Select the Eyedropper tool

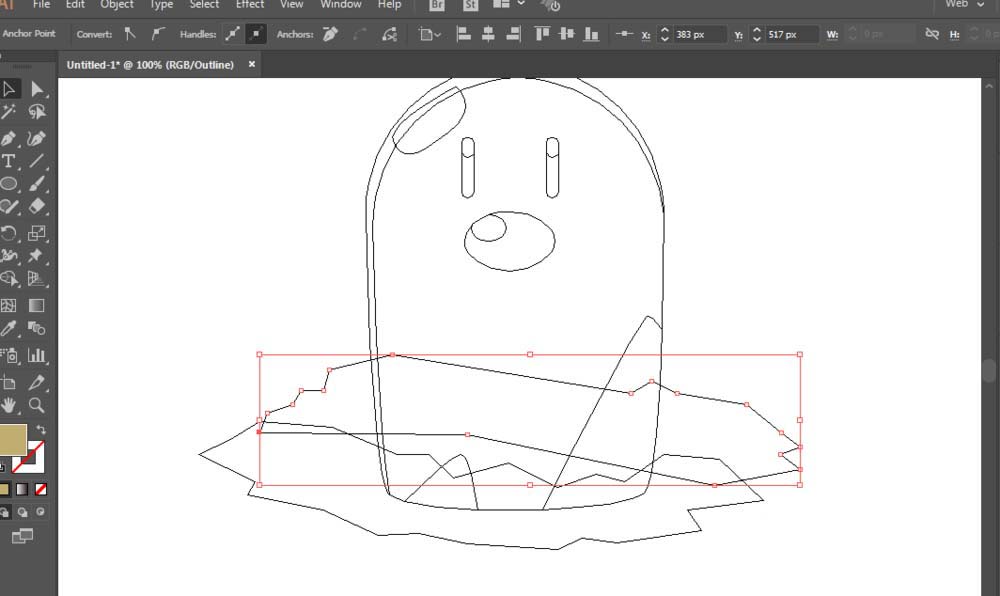click(9, 329)
